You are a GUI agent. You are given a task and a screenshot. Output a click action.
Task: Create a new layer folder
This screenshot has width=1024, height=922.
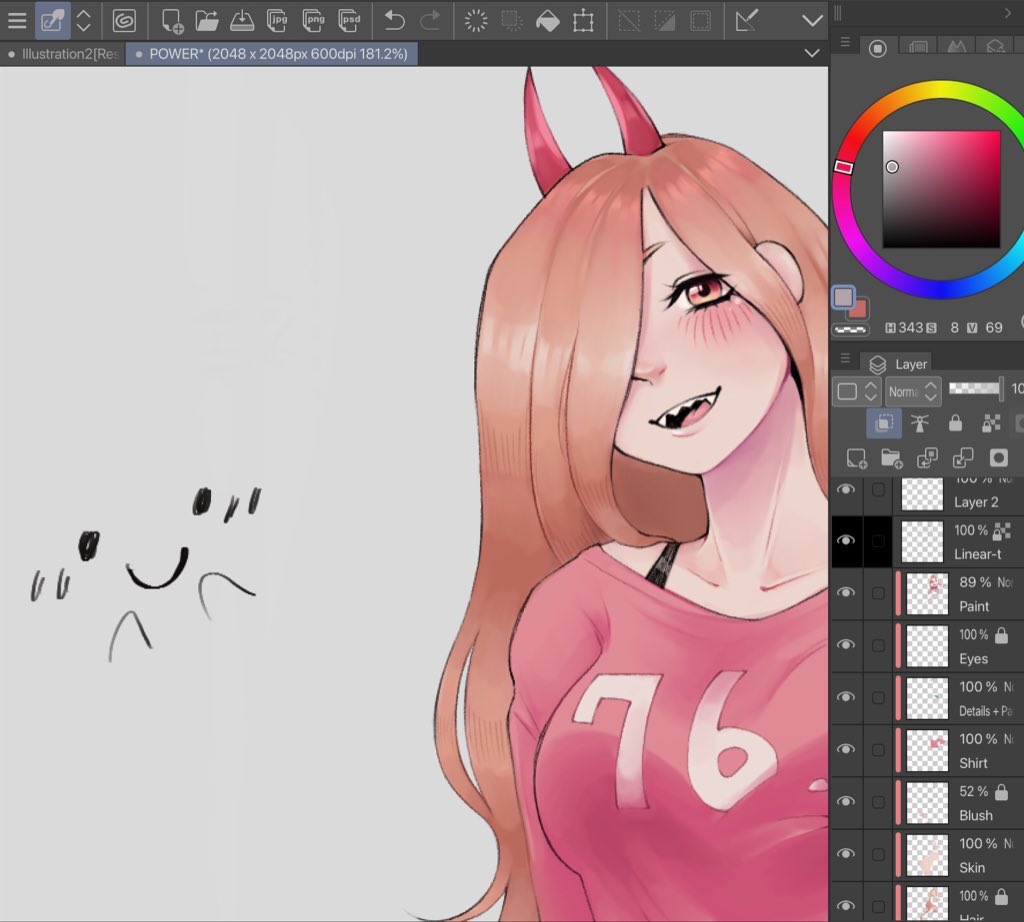tap(891, 458)
